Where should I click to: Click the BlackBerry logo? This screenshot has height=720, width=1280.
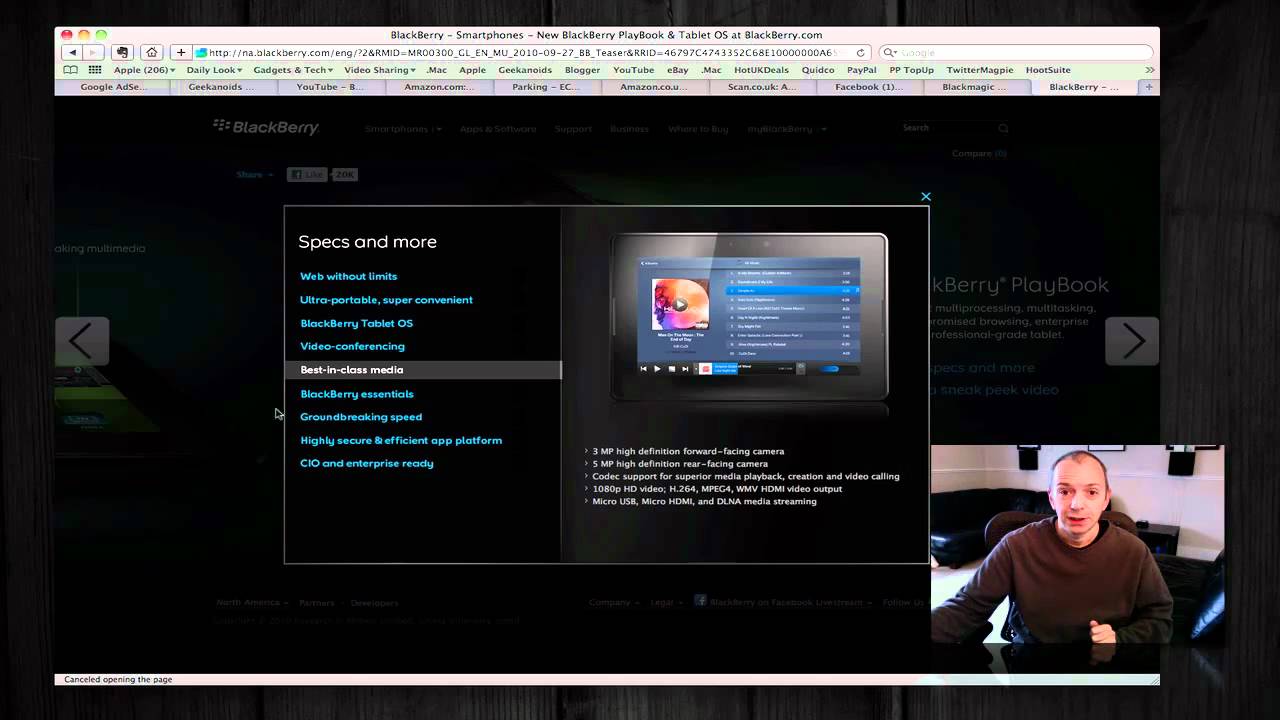tap(266, 127)
